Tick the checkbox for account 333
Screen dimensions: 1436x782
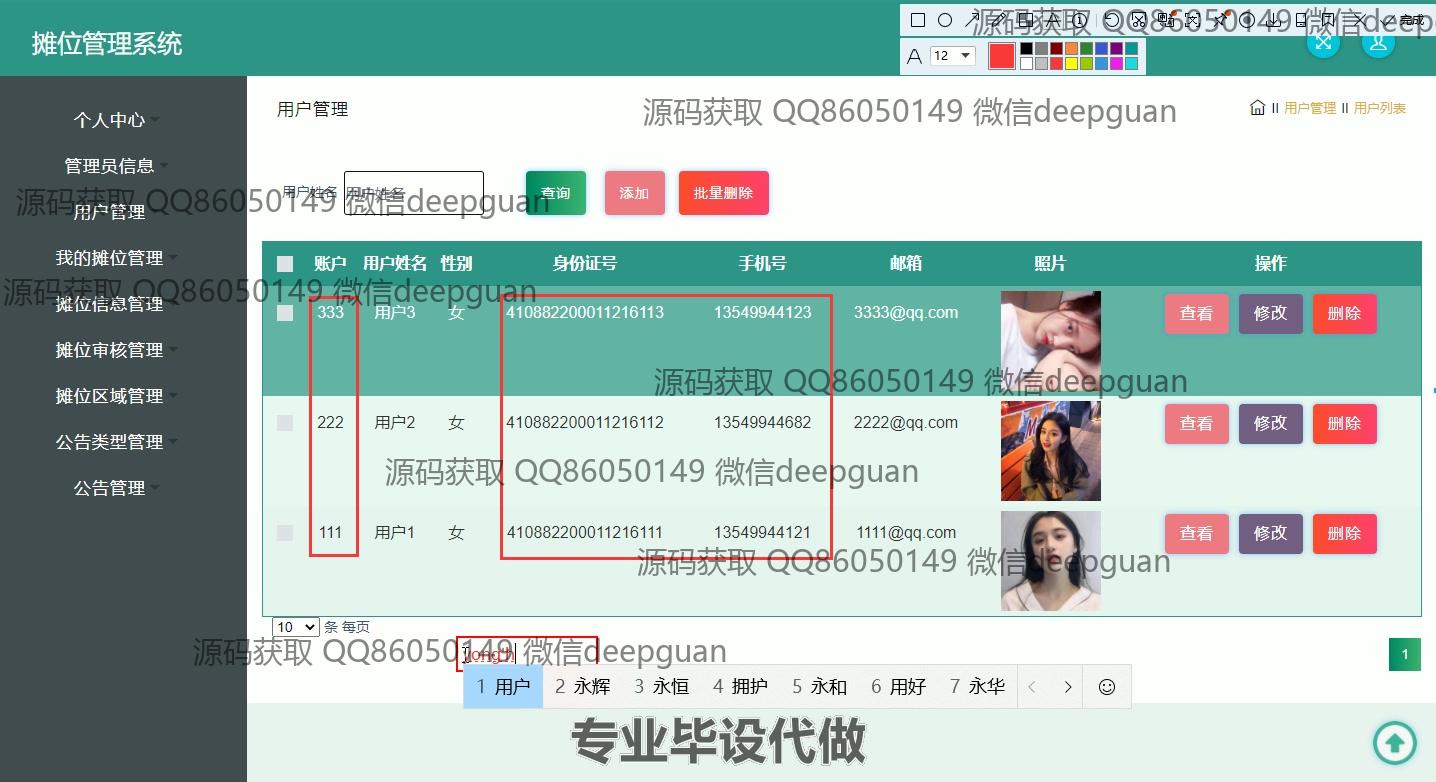pyautogui.click(x=285, y=313)
